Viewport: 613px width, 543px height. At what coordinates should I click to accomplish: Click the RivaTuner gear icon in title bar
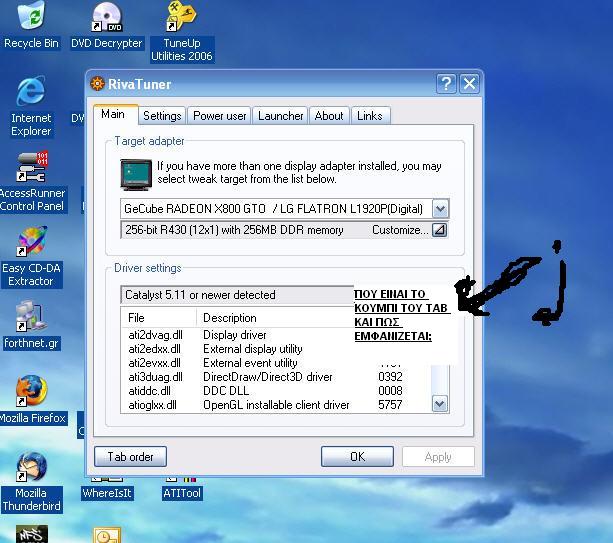97,84
